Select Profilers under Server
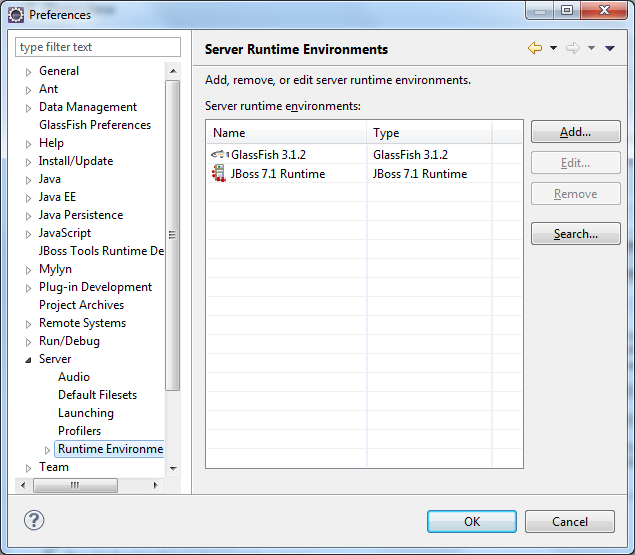The image size is (635, 555). pos(79,431)
